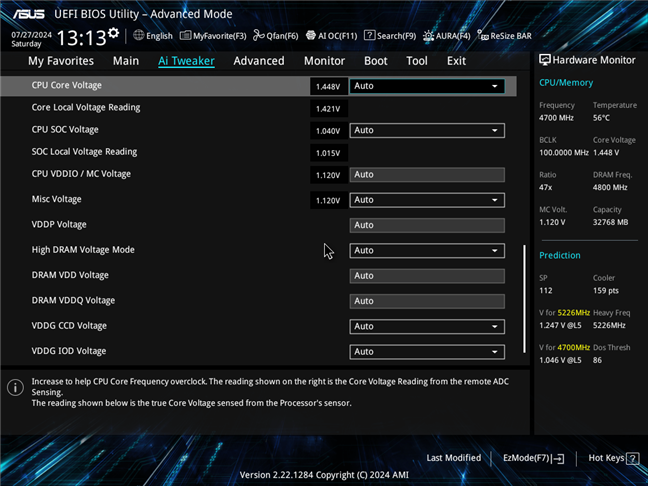Open the Qfan(F6) fan icon

[259, 36]
